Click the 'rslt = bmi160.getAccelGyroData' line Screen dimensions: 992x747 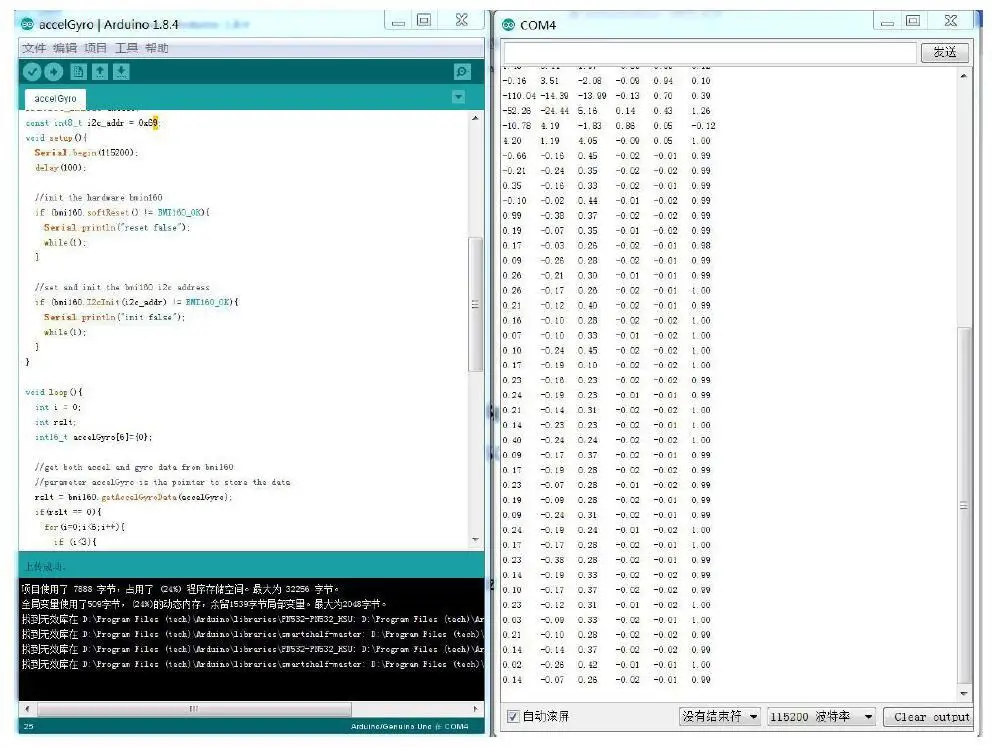[x=133, y=497]
